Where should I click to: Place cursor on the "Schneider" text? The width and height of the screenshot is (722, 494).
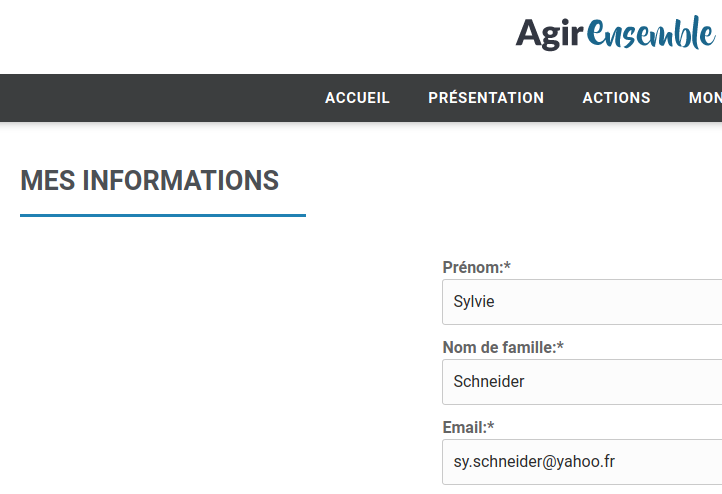tap(489, 382)
